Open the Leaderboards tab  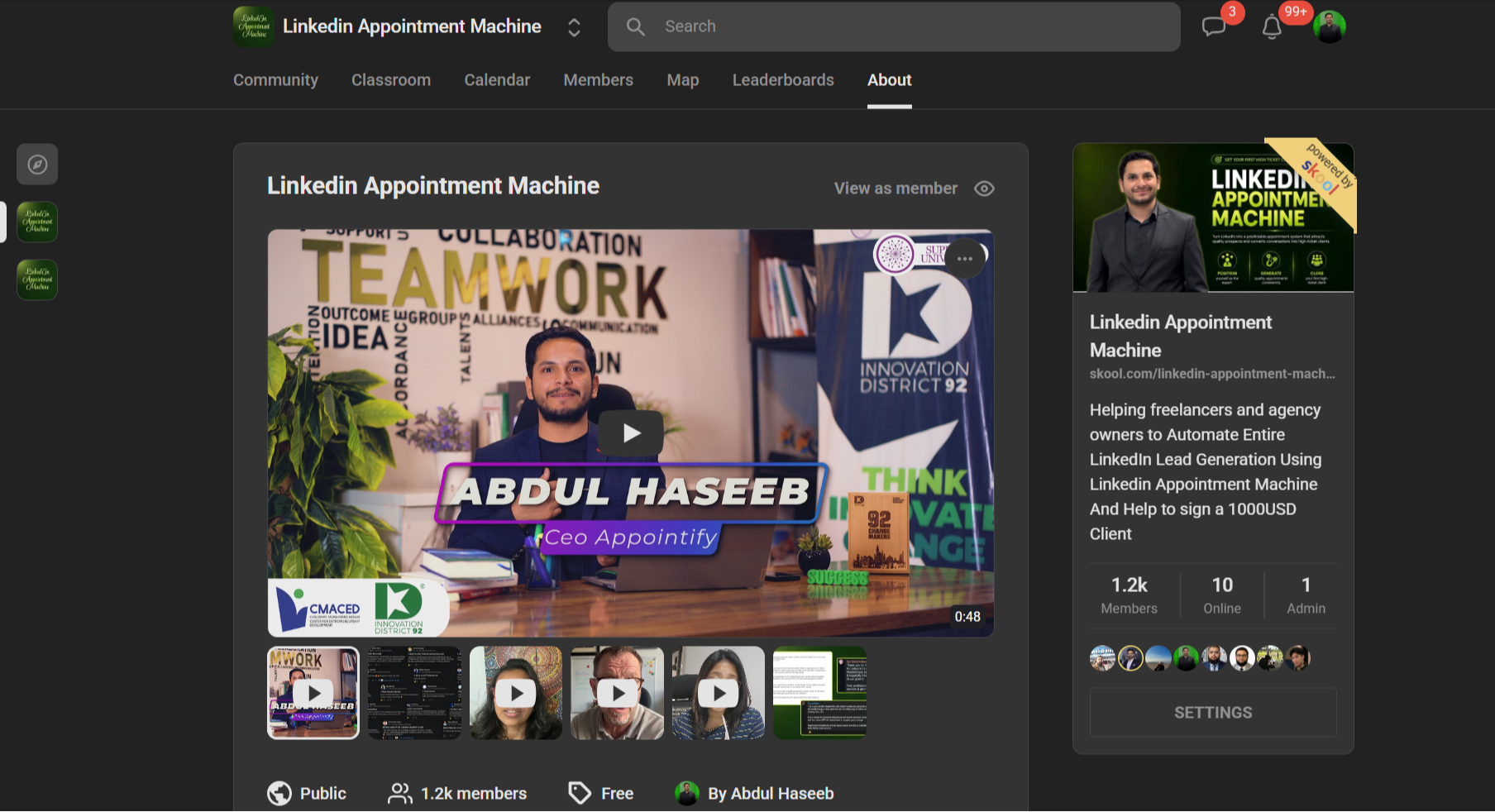[783, 80]
